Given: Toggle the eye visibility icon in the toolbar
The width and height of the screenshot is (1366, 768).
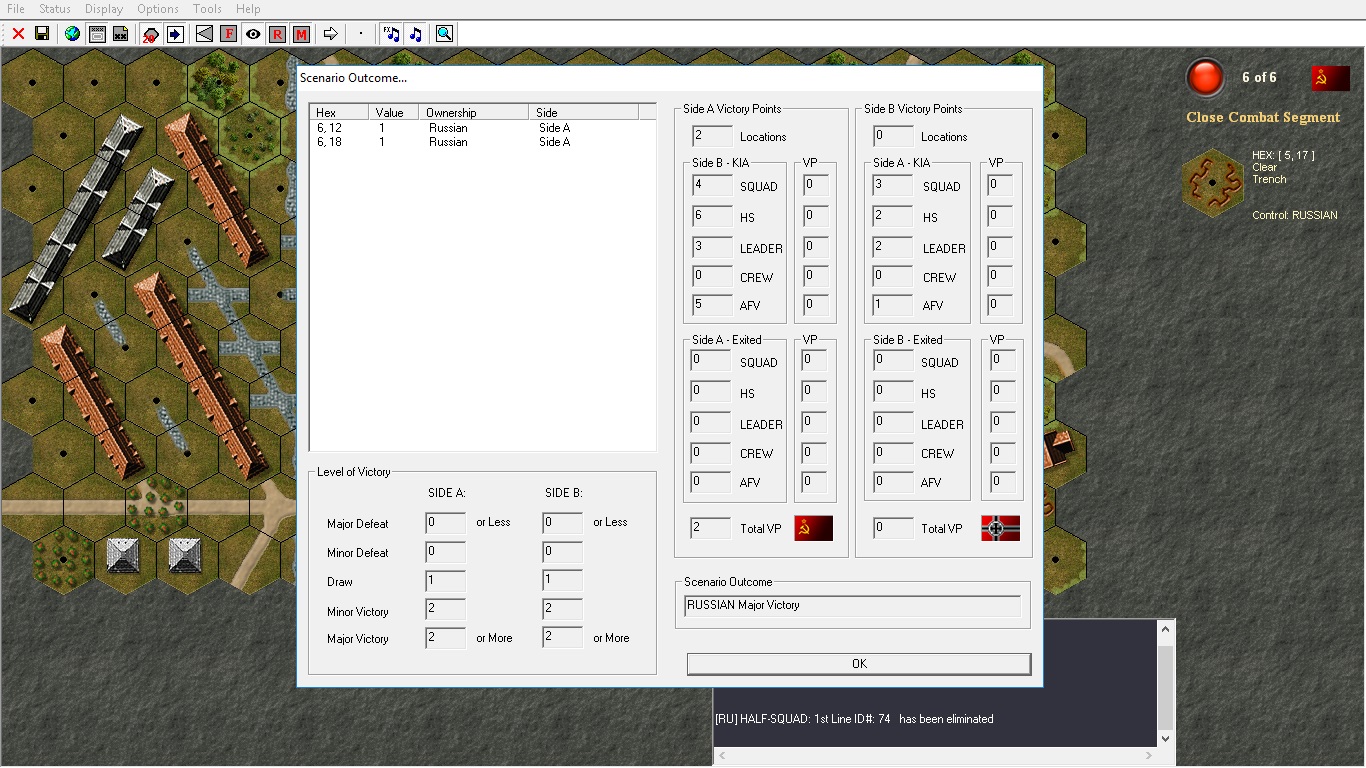Looking at the screenshot, I should click(x=253, y=34).
